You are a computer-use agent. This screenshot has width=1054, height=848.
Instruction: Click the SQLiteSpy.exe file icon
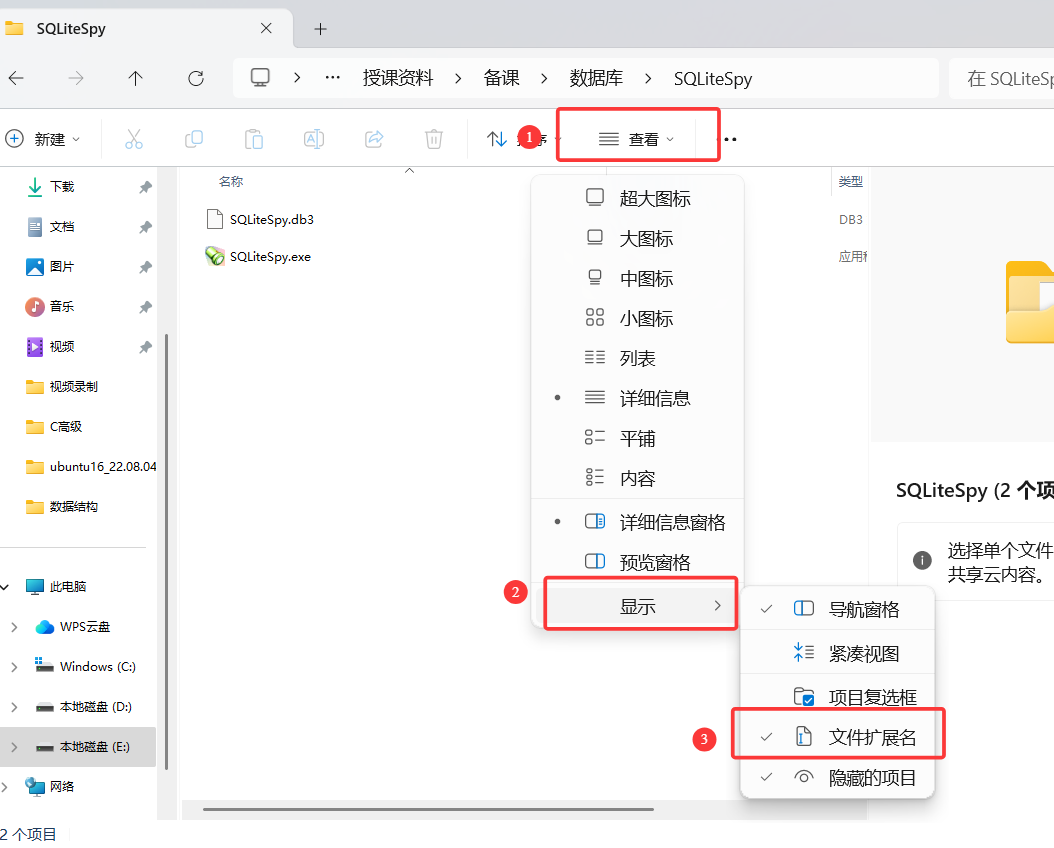214,256
